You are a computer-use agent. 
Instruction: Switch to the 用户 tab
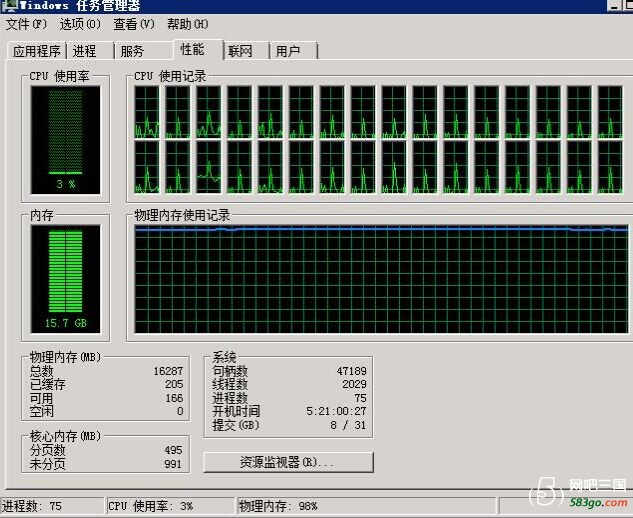click(293, 51)
